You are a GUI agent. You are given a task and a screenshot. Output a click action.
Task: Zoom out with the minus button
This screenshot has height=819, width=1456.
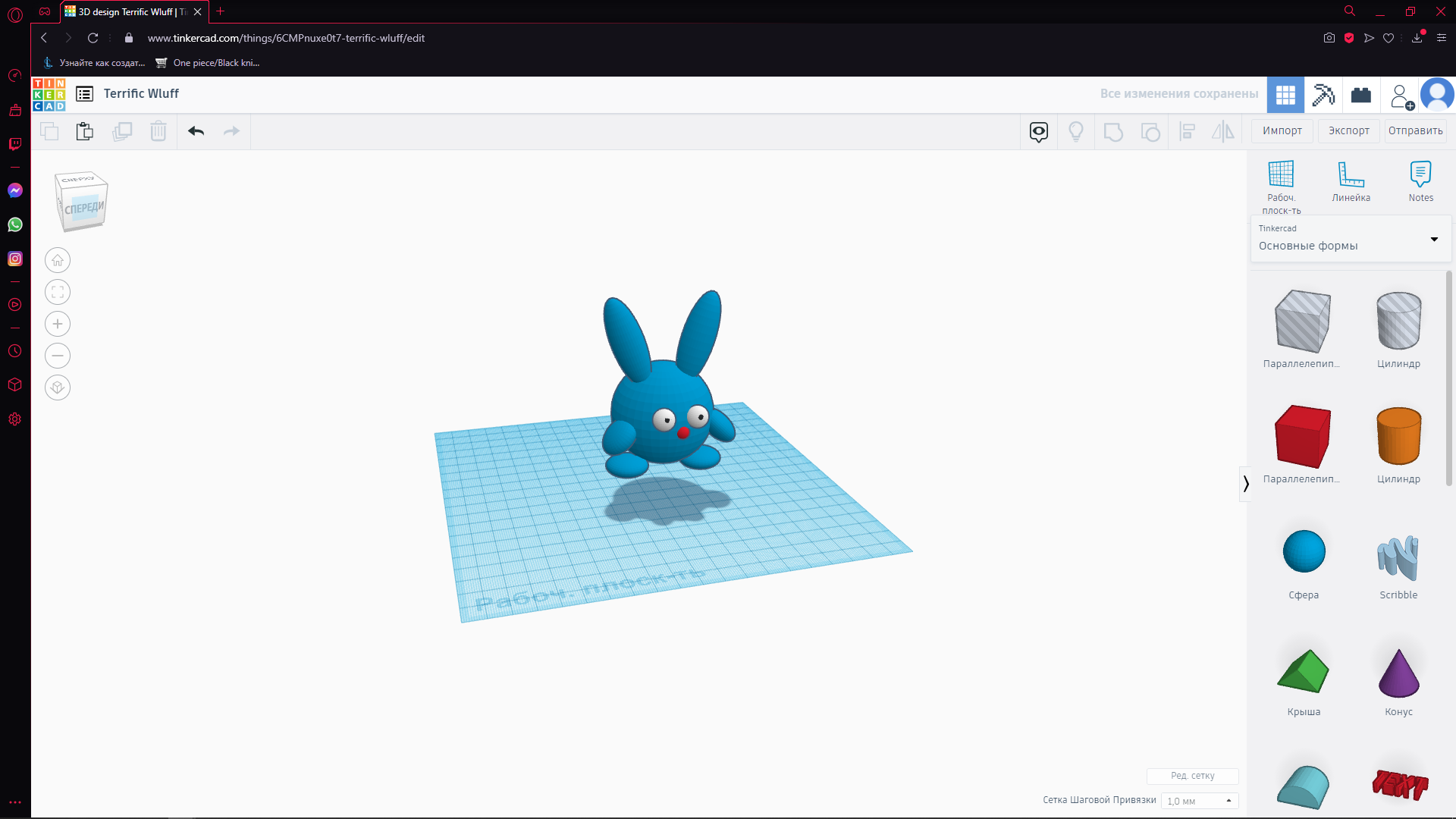(x=58, y=356)
